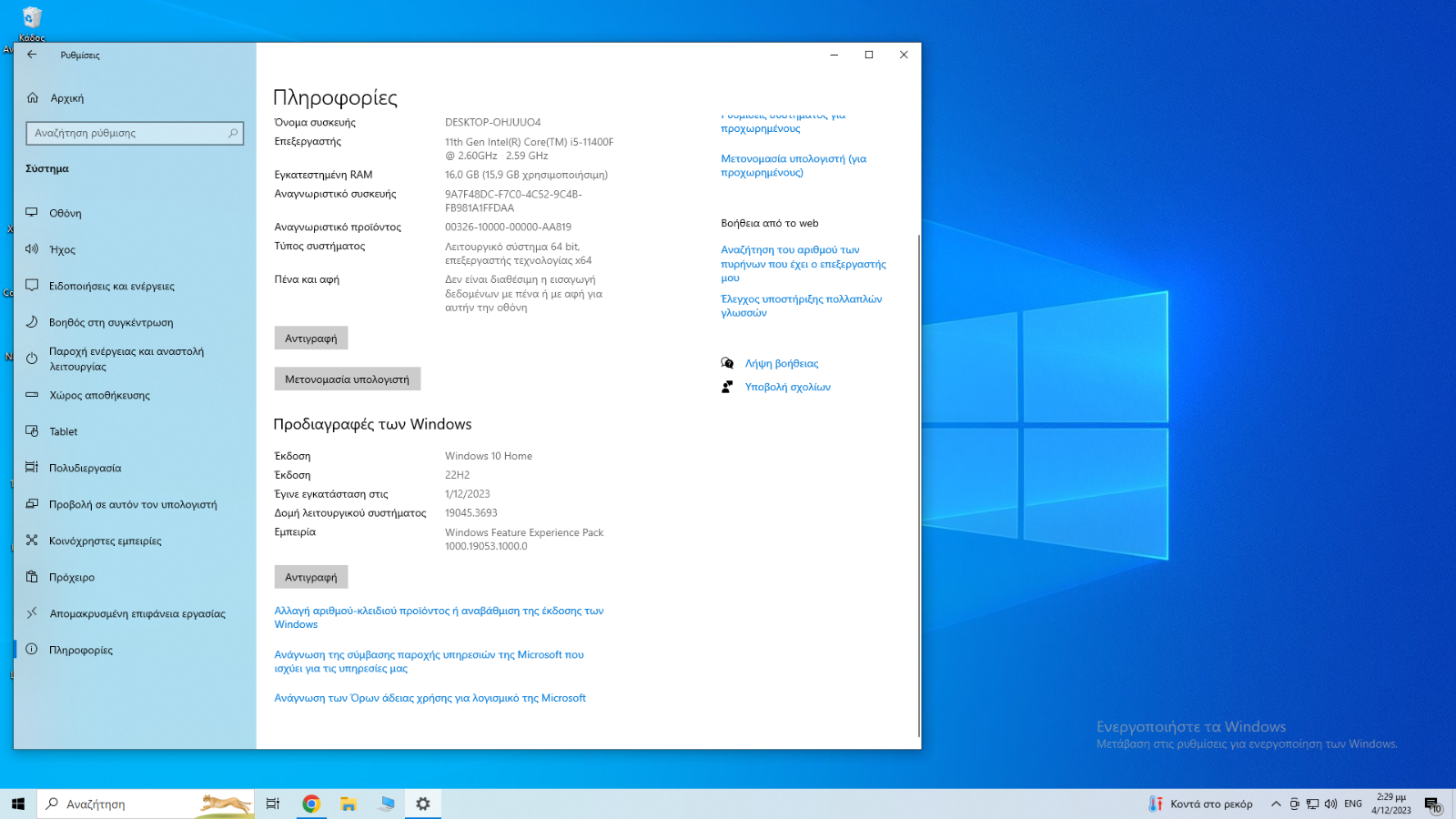Open projecting to this PC icon
Image resolution: width=1456 pixels, height=819 pixels.
pyautogui.click(x=32, y=504)
